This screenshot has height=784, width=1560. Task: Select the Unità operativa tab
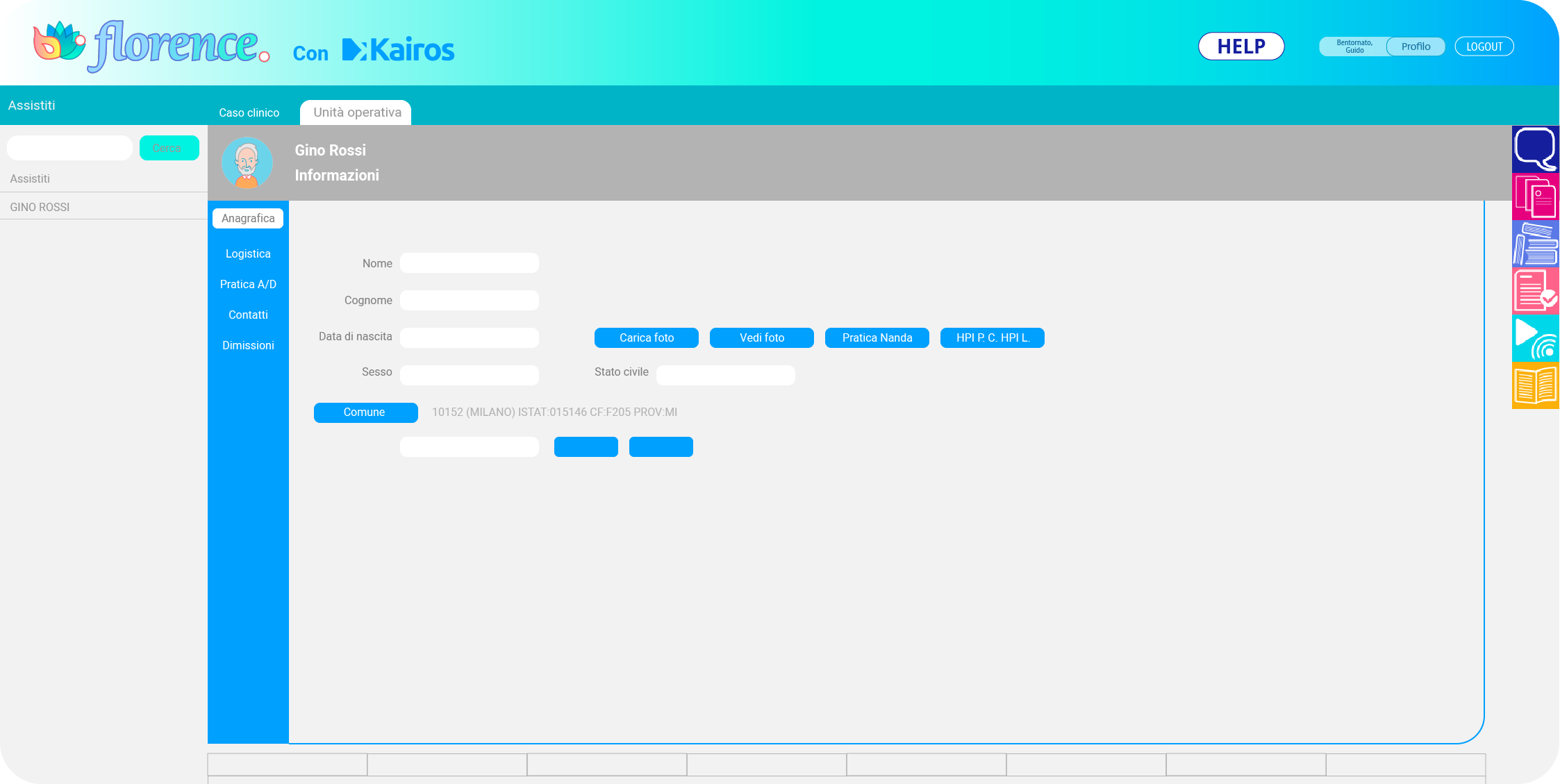click(356, 112)
